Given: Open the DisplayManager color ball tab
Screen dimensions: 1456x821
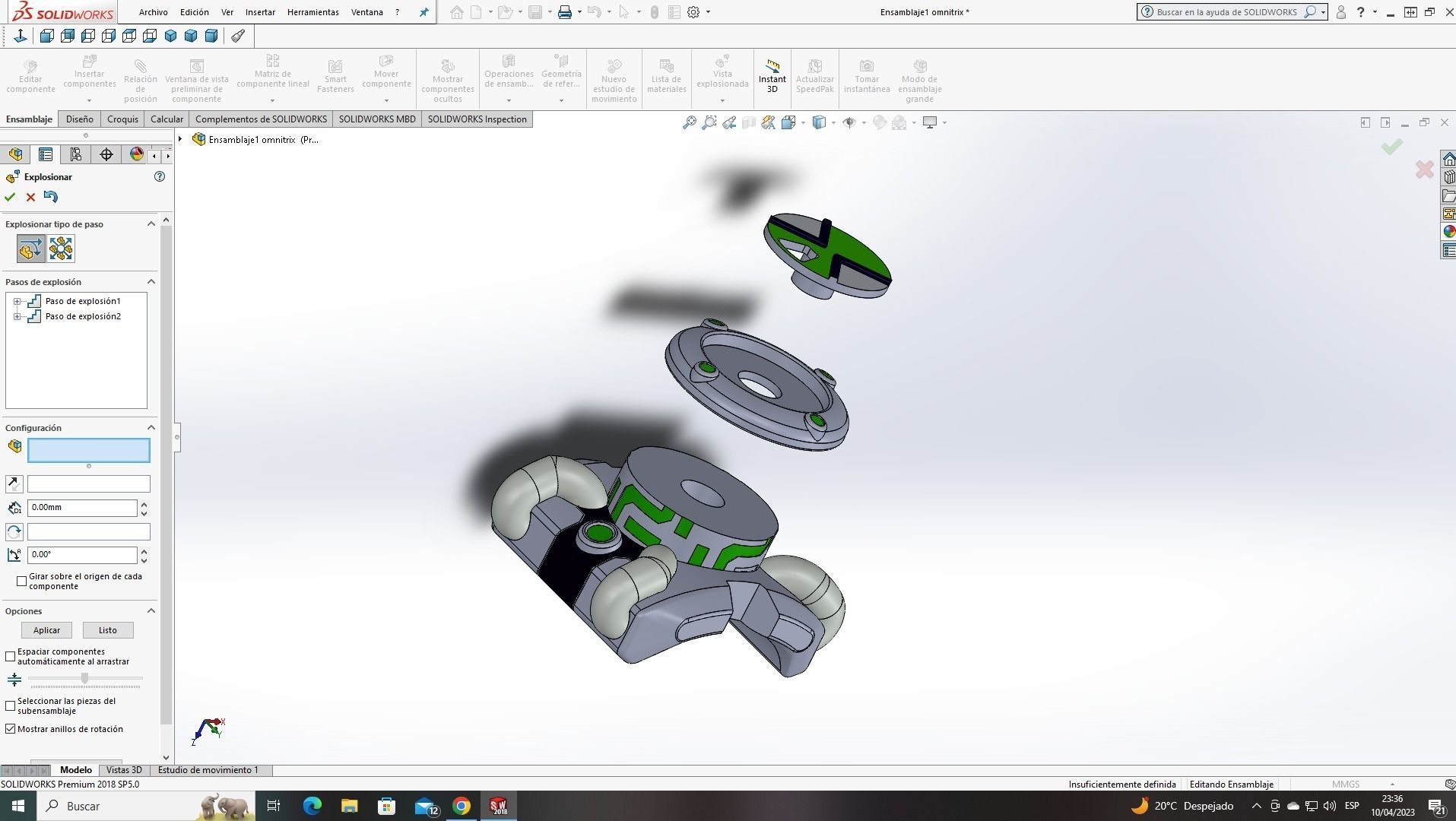Looking at the screenshot, I should [x=137, y=154].
